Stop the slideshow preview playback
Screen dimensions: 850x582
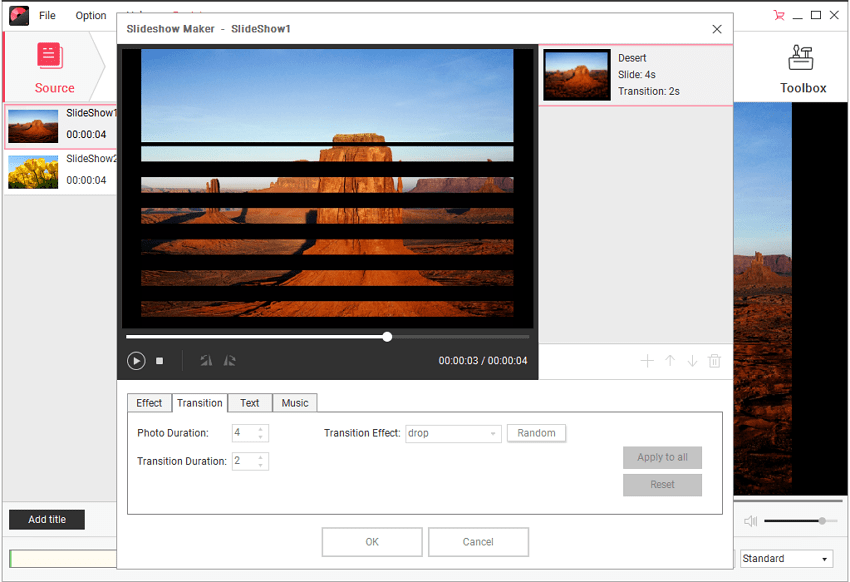[x=159, y=361]
